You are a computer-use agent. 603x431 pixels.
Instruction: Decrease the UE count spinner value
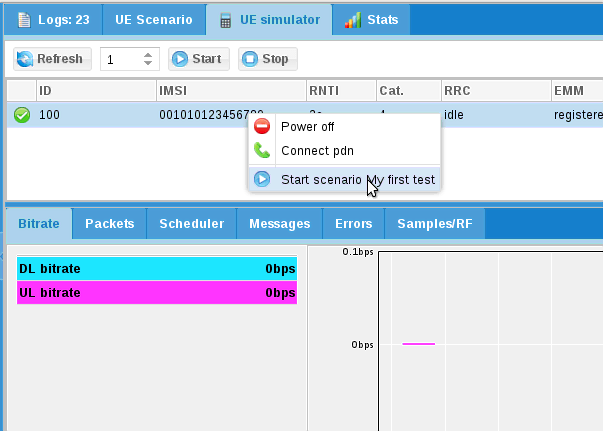pos(149,64)
